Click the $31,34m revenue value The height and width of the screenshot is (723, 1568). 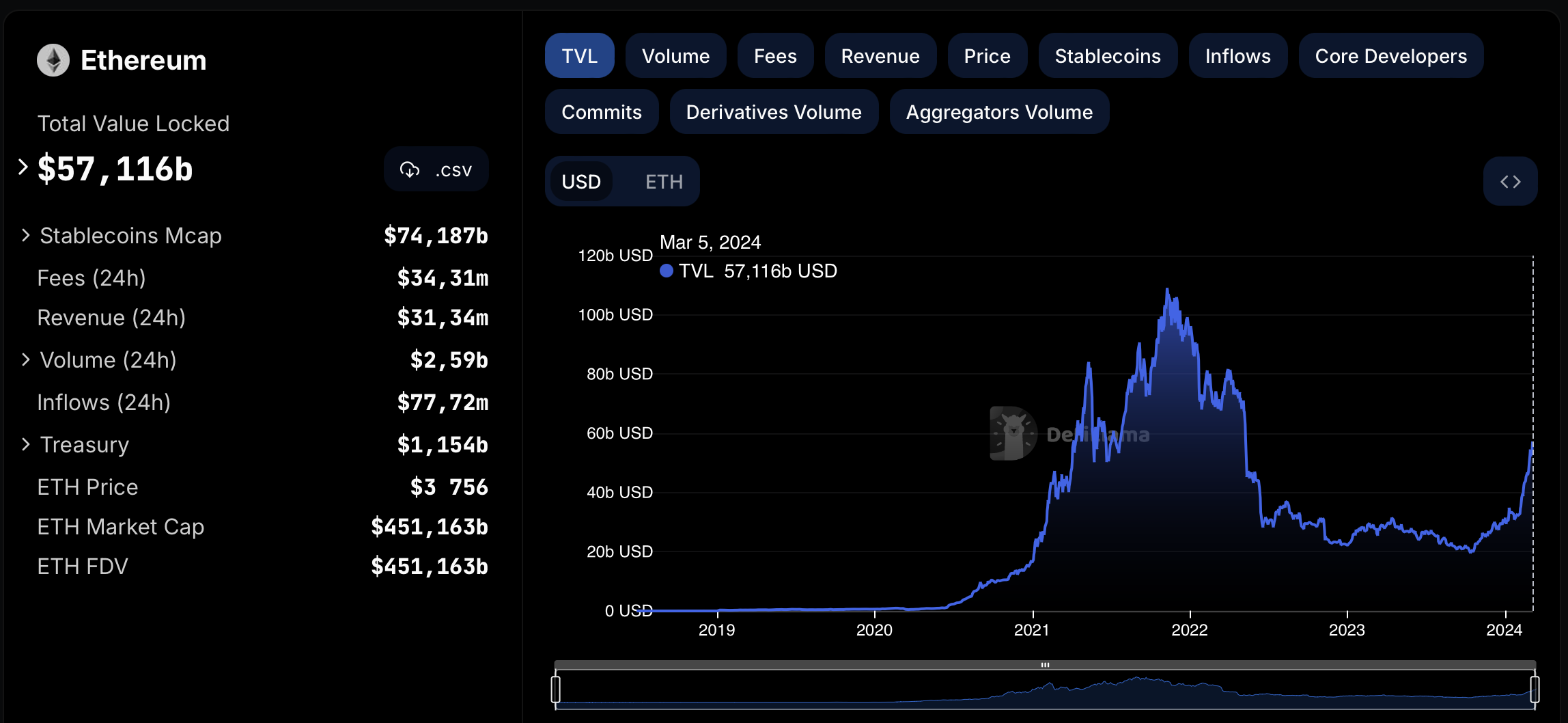pyautogui.click(x=443, y=318)
